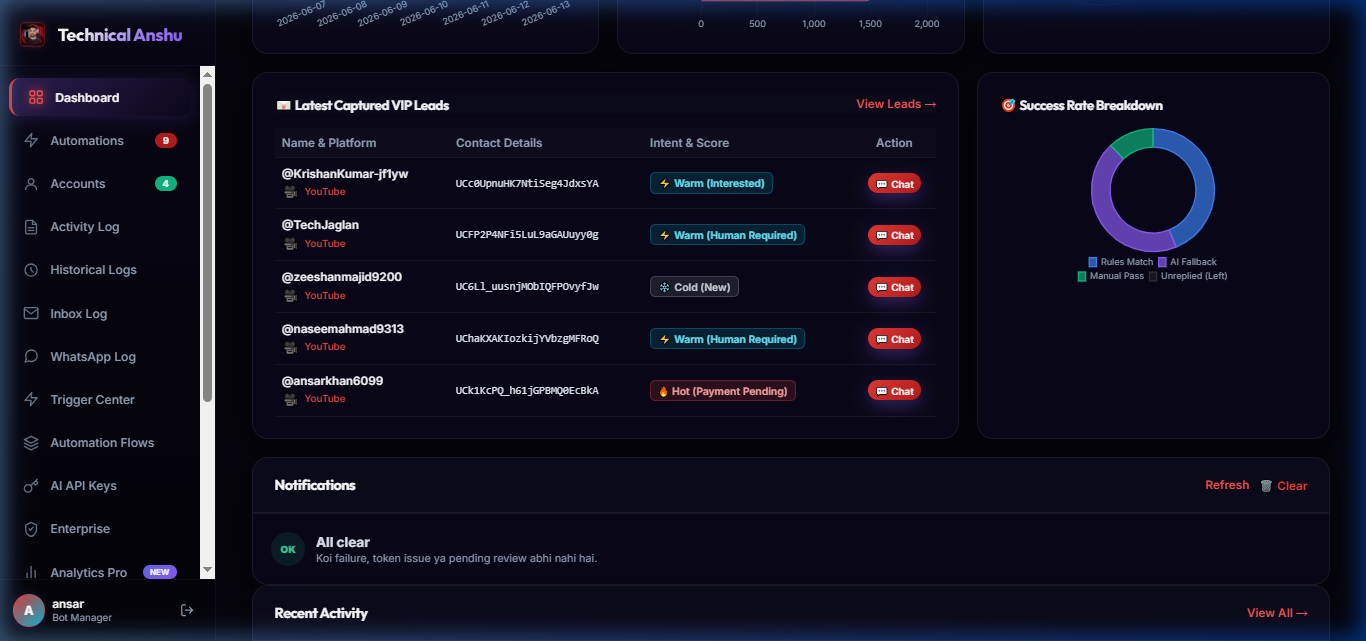Click YouTube camera icon under @ansarkhan6099
Image resolution: width=1366 pixels, height=641 pixels.
click(290, 399)
